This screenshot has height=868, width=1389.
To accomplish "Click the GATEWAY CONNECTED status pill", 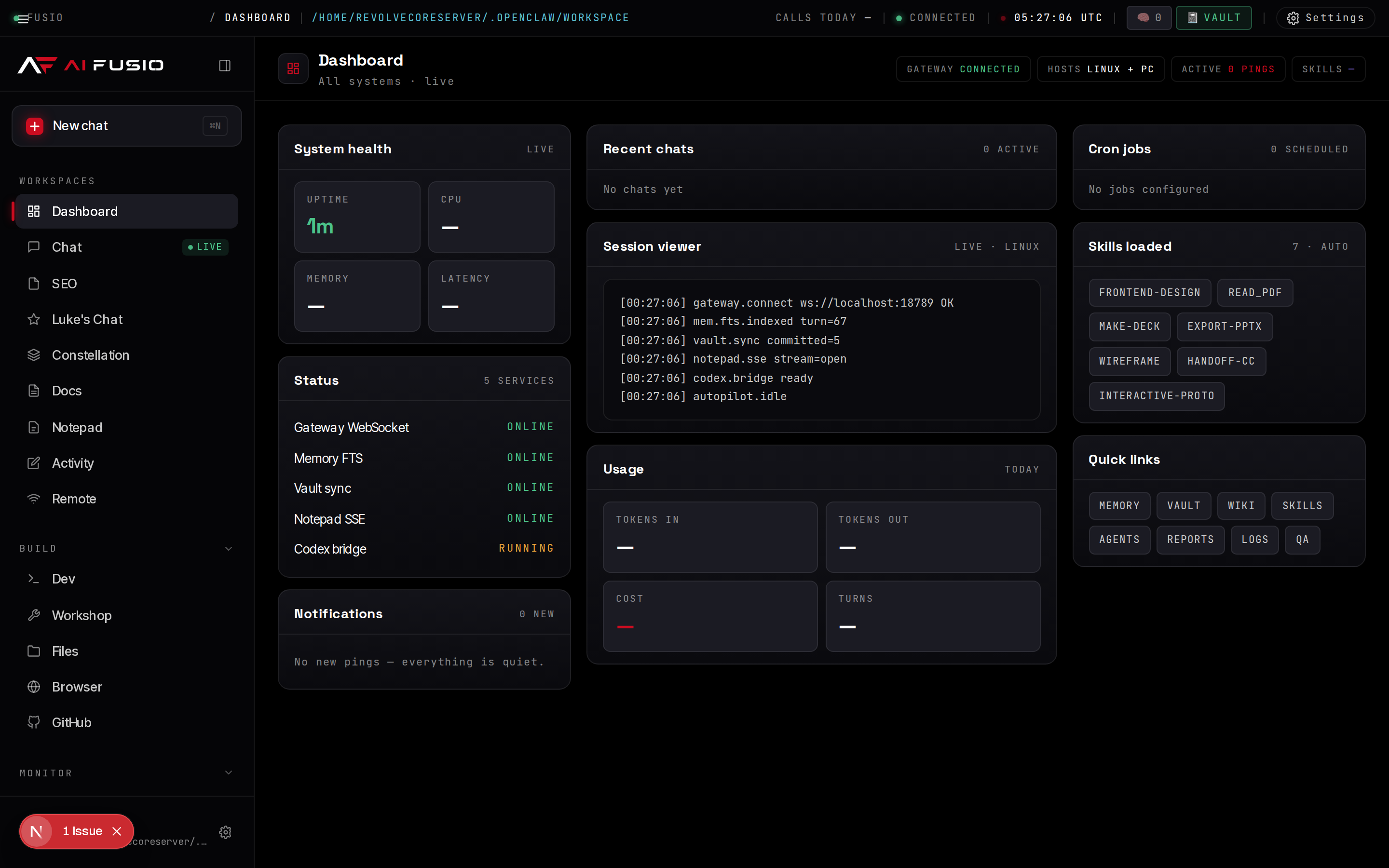I will click(963, 69).
